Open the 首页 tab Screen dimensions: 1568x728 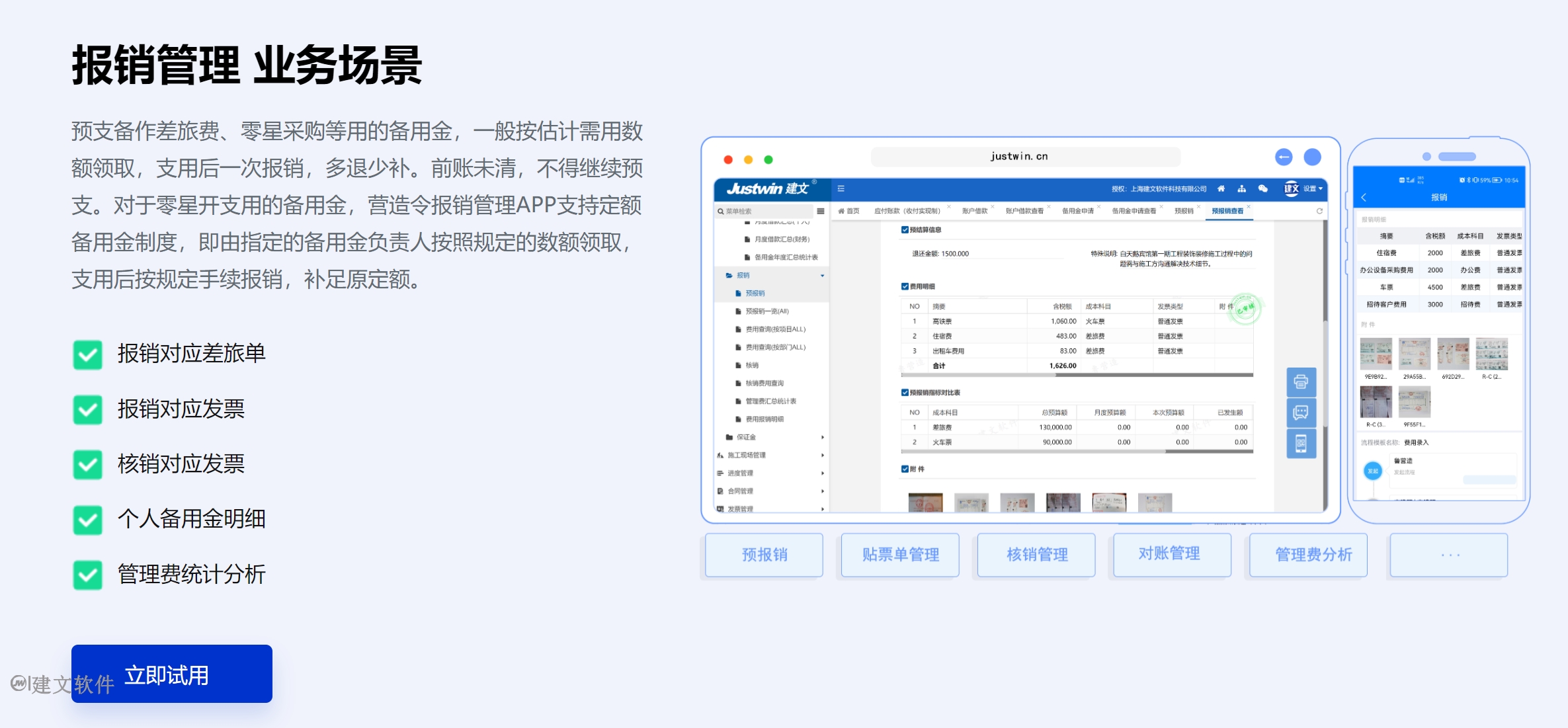(851, 210)
